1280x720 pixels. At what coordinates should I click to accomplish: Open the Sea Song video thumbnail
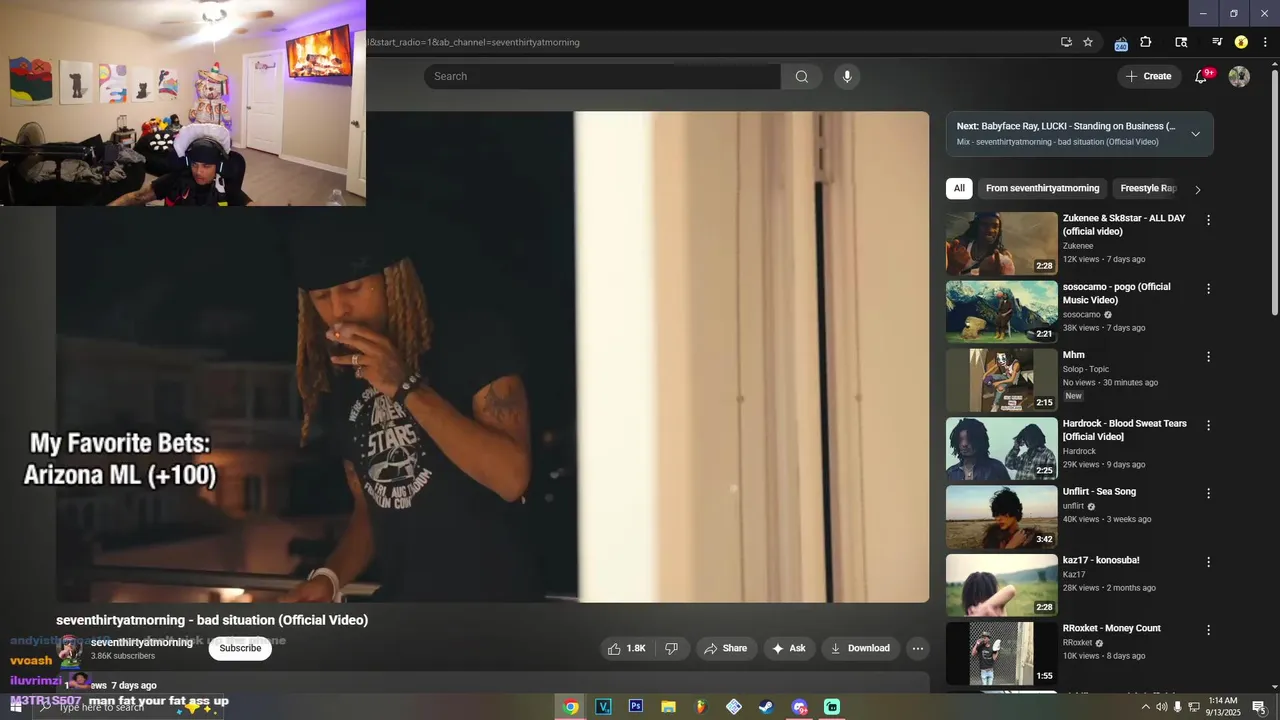(x=1001, y=517)
